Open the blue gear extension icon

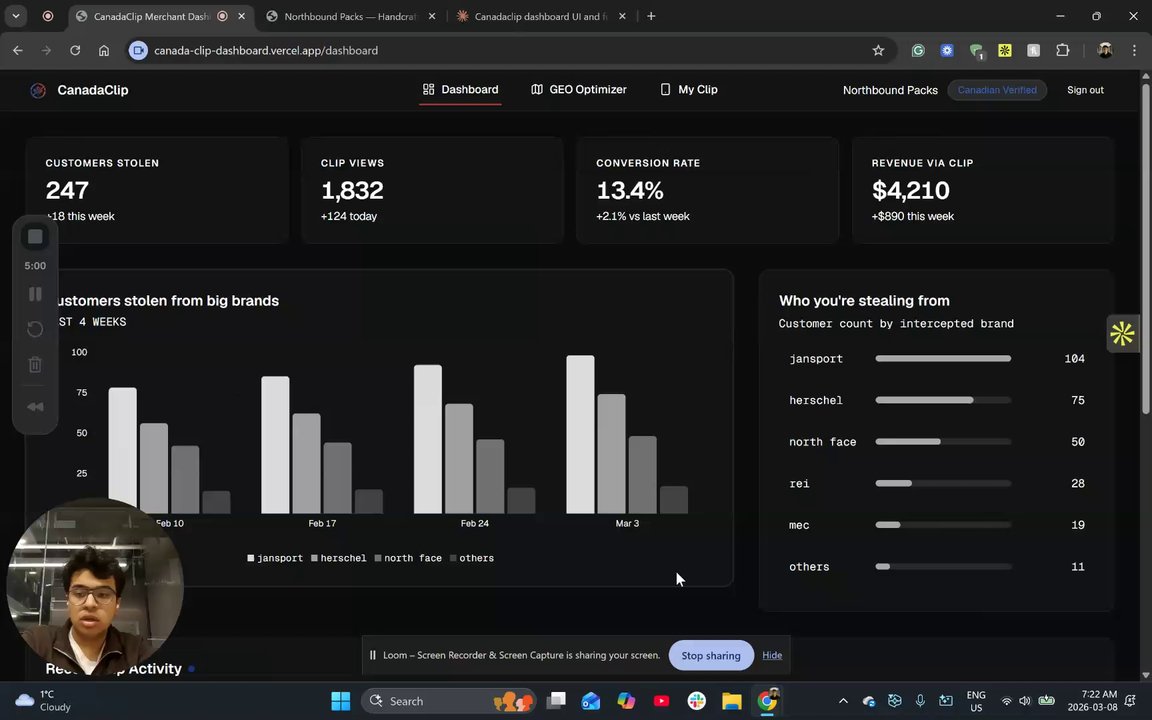coord(947,51)
